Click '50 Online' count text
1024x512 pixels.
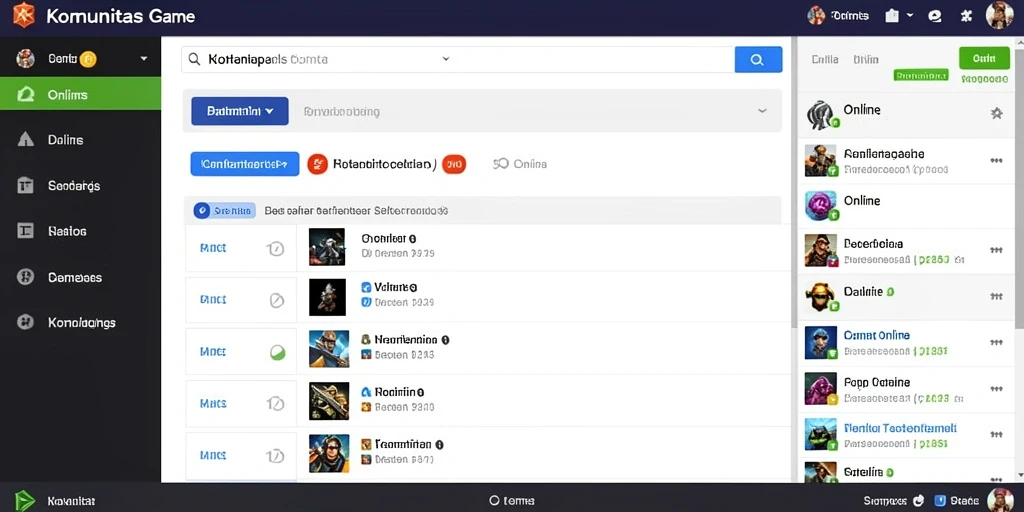click(x=520, y=164)
